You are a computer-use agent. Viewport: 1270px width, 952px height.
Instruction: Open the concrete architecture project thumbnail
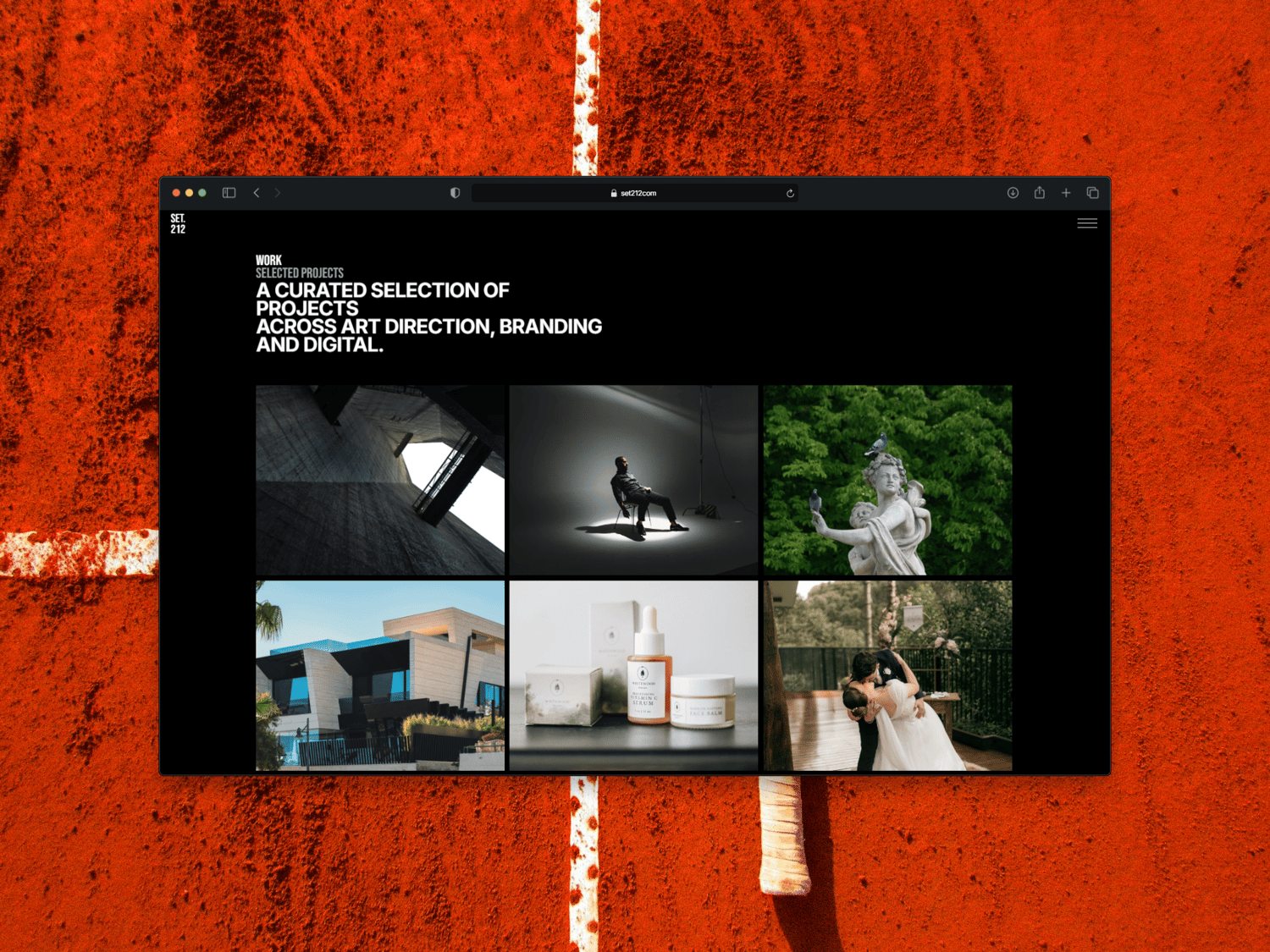point(380,480)
